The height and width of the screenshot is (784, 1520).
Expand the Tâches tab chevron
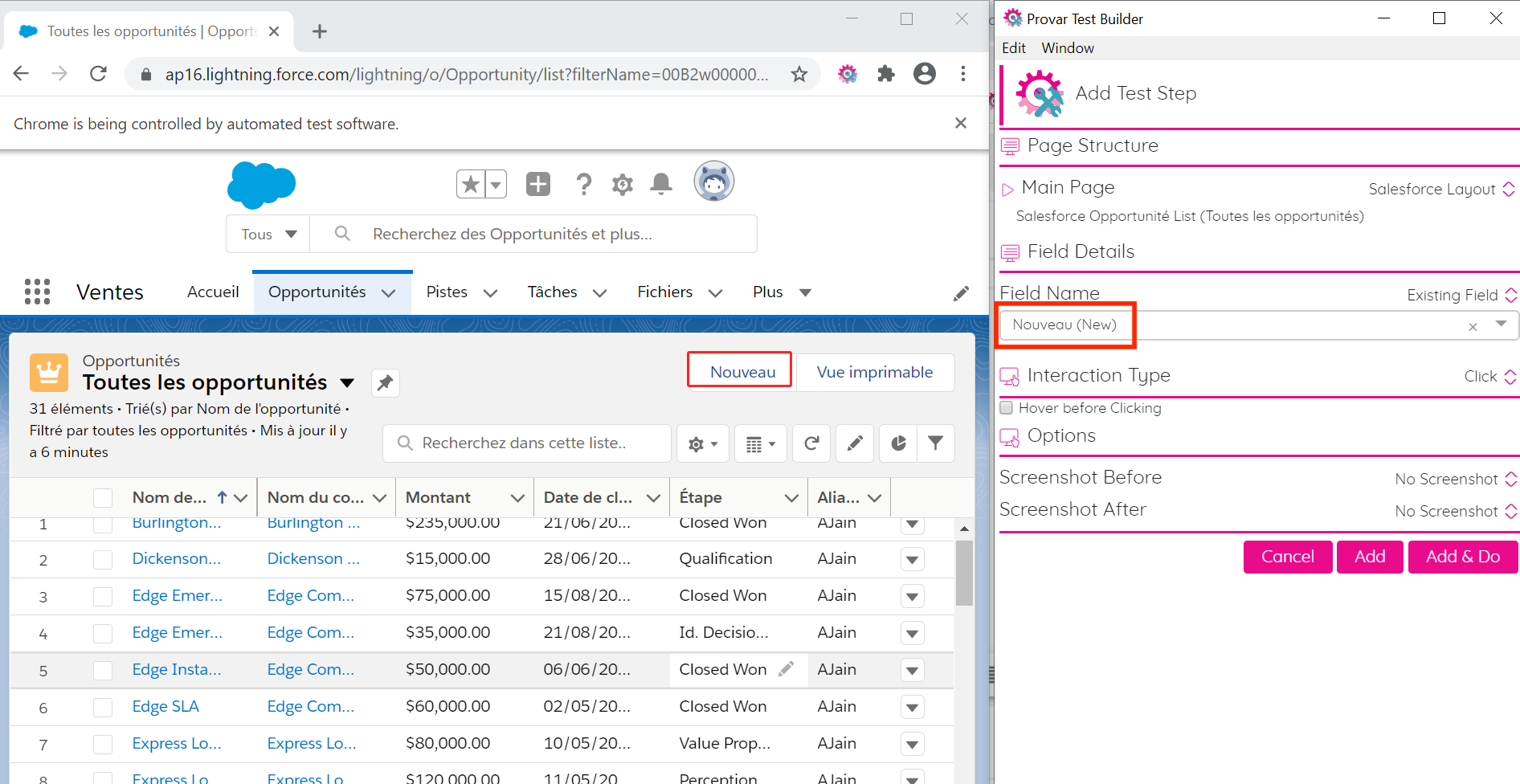click(599, 293)
